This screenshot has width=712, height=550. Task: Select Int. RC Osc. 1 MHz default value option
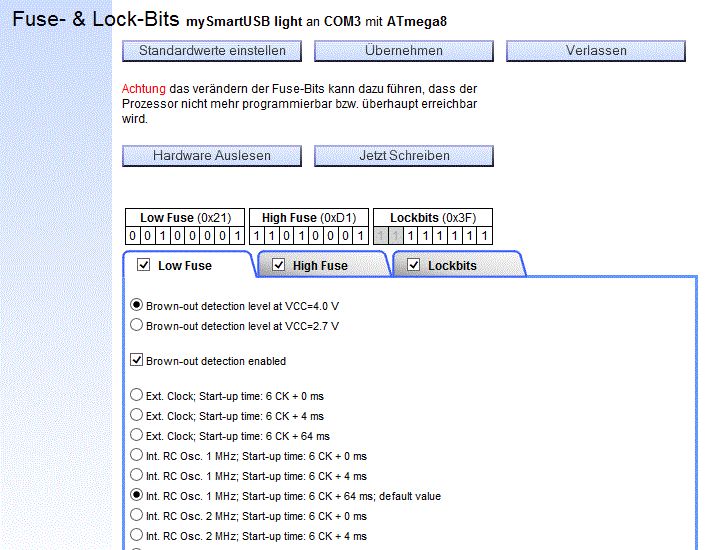click(x=137, y=495)
